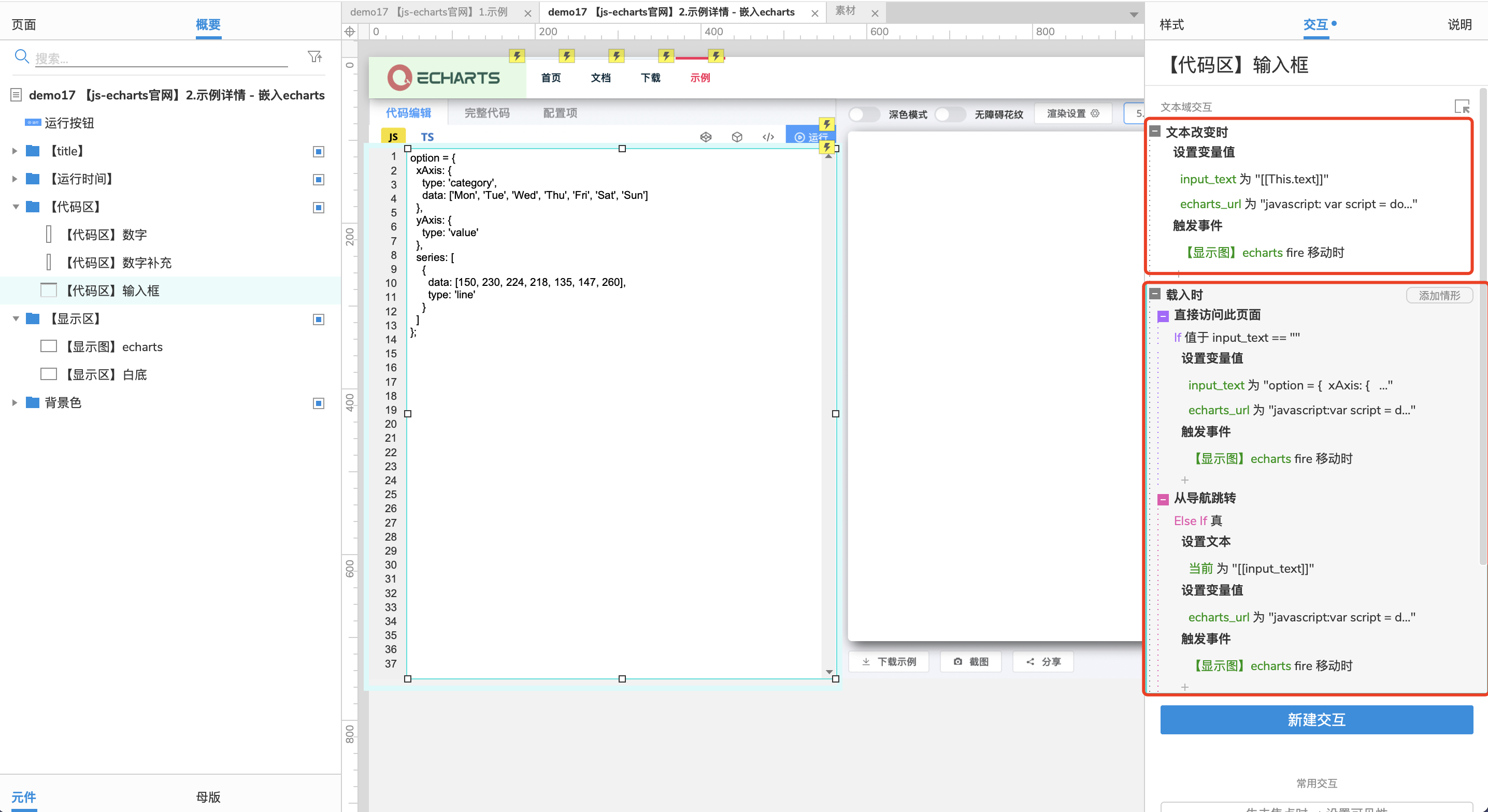
Task: Toggle the 深色模式 switch
Action: point(863,114)
